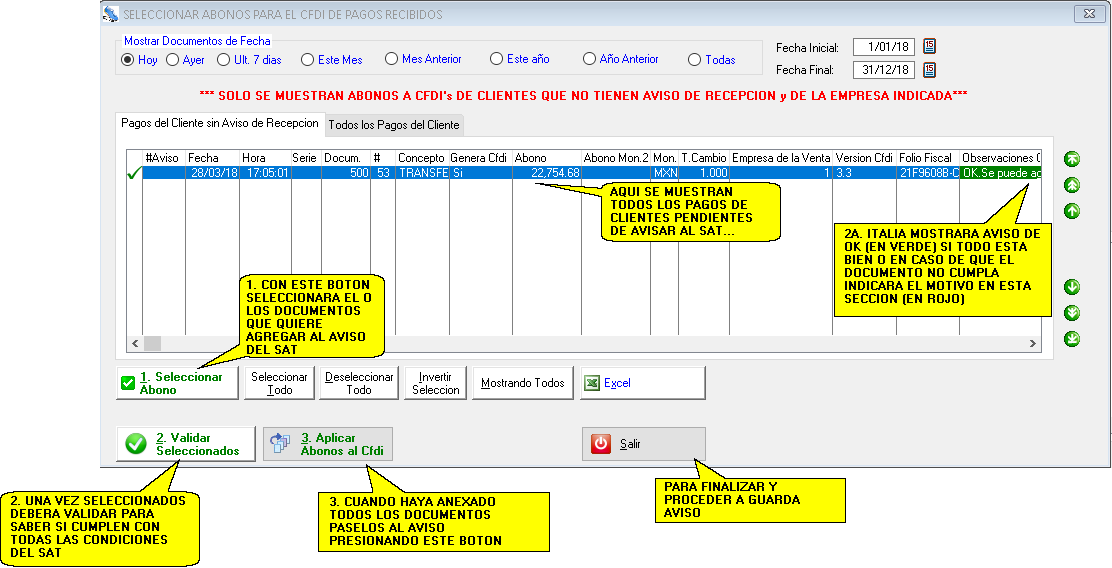The image size is (1112, 568).
Task: Select the Todas radio option
Action: pyautogui.click(x=694, y=60)
